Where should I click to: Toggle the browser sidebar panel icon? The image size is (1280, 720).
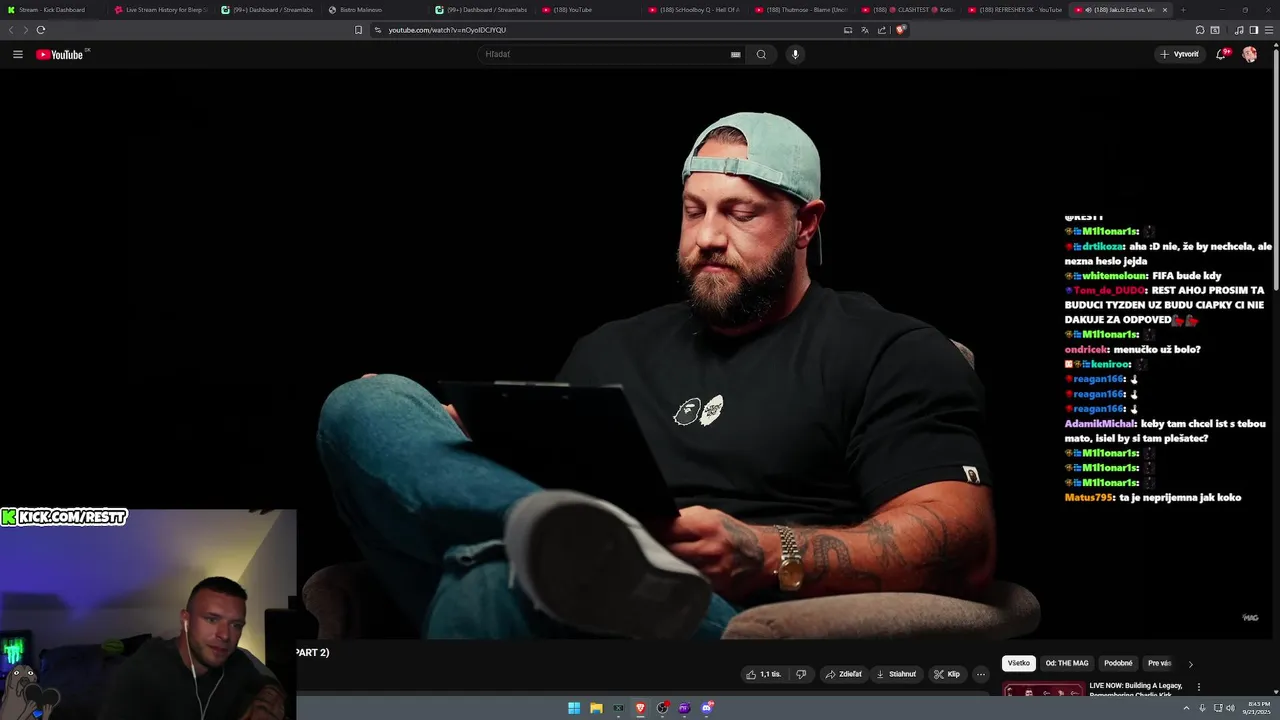click(x=1254, y=30)
